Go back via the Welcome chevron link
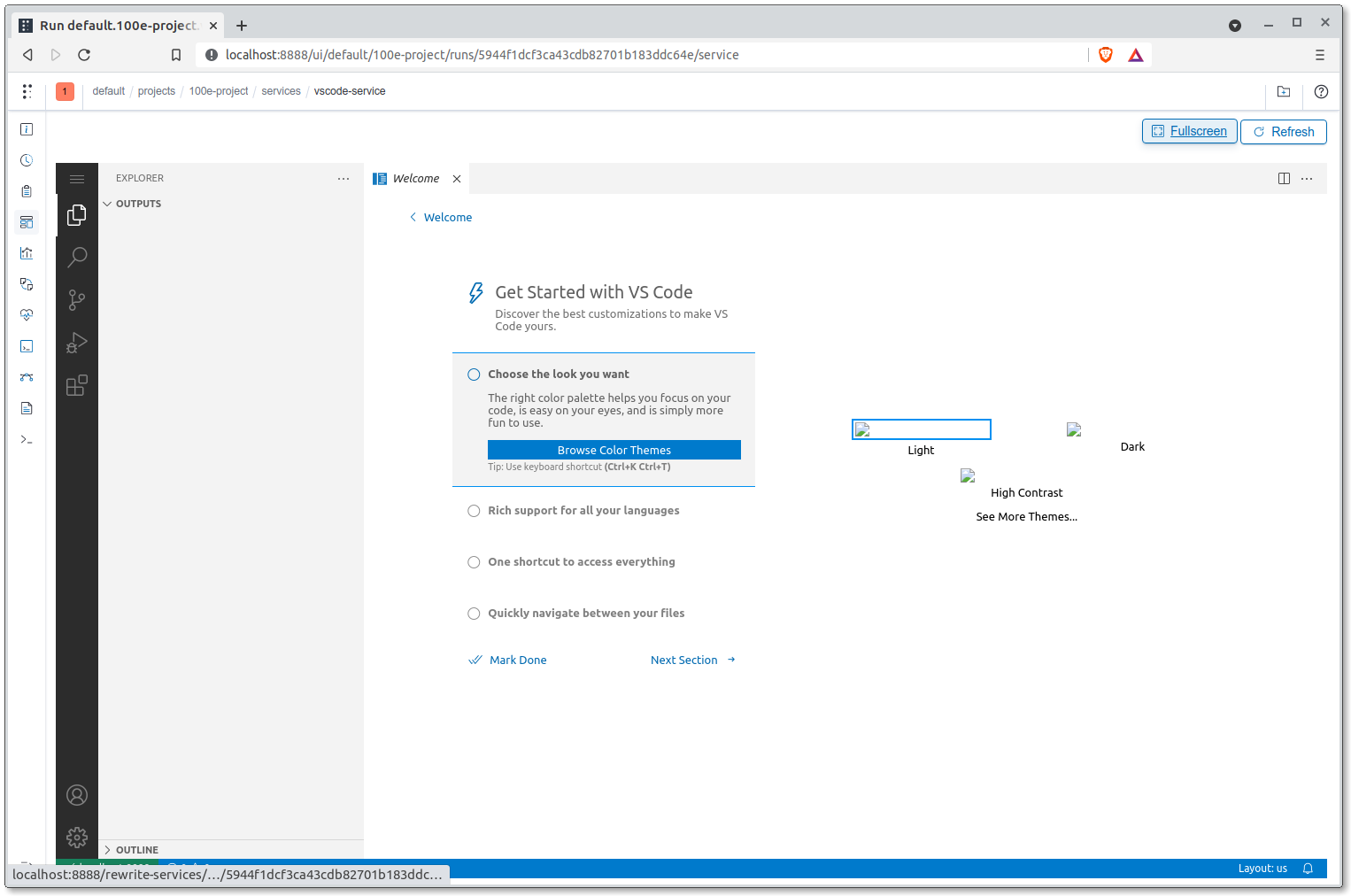The image size is (1351, 896). pyautogui.click(x=440, y=218)
